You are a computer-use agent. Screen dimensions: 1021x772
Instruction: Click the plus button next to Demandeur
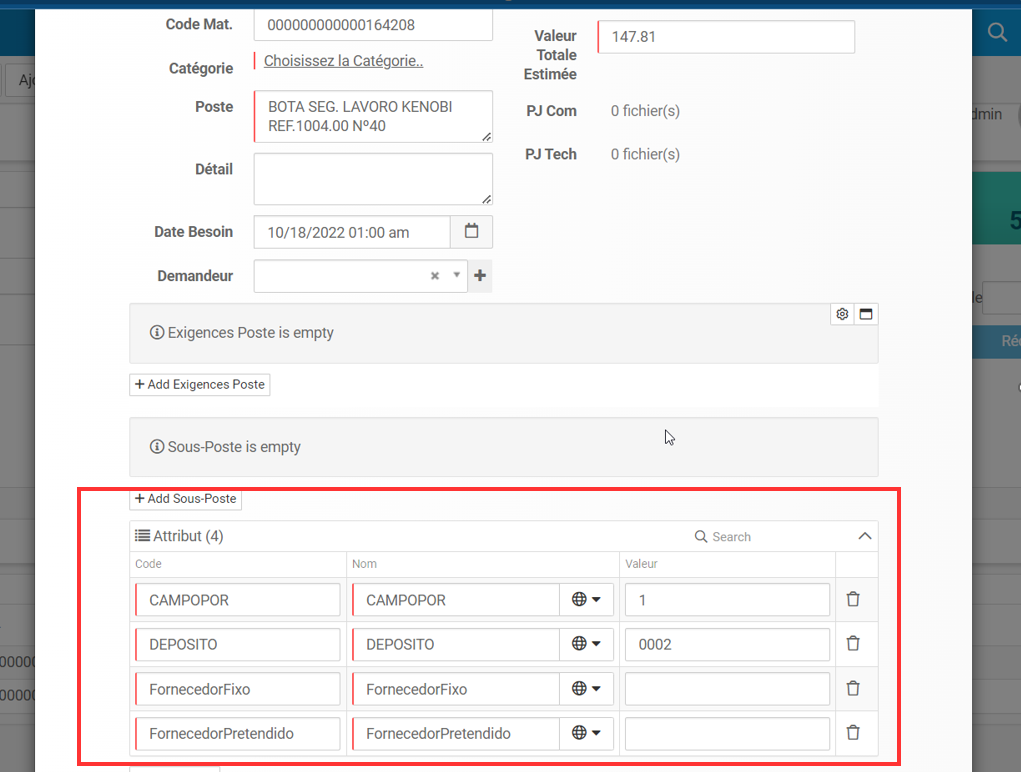point(480,275)
